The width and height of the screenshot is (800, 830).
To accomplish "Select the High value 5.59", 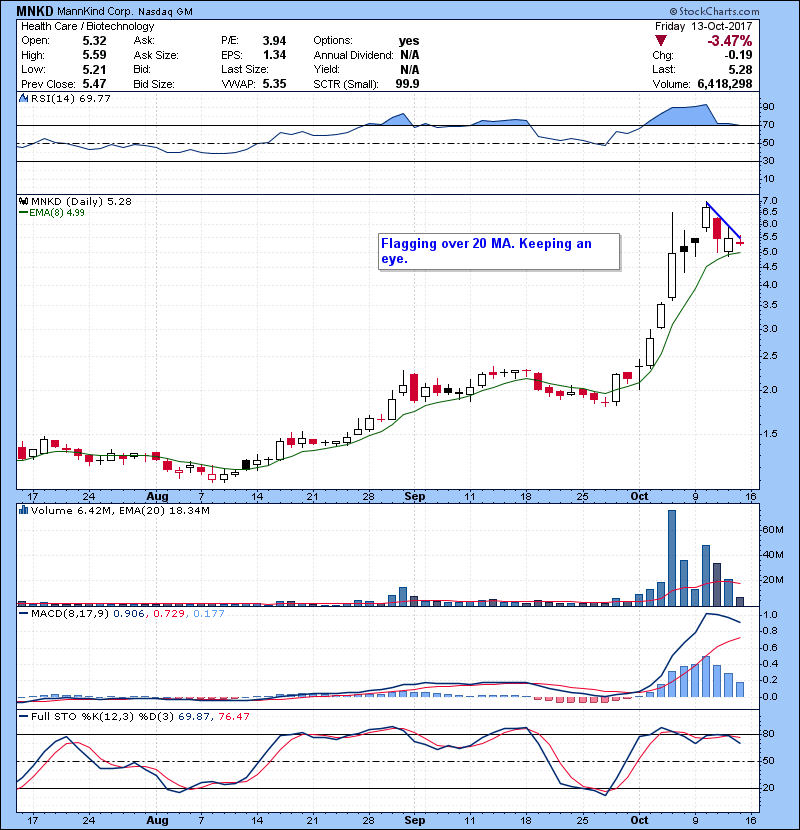I will (94, 55).
